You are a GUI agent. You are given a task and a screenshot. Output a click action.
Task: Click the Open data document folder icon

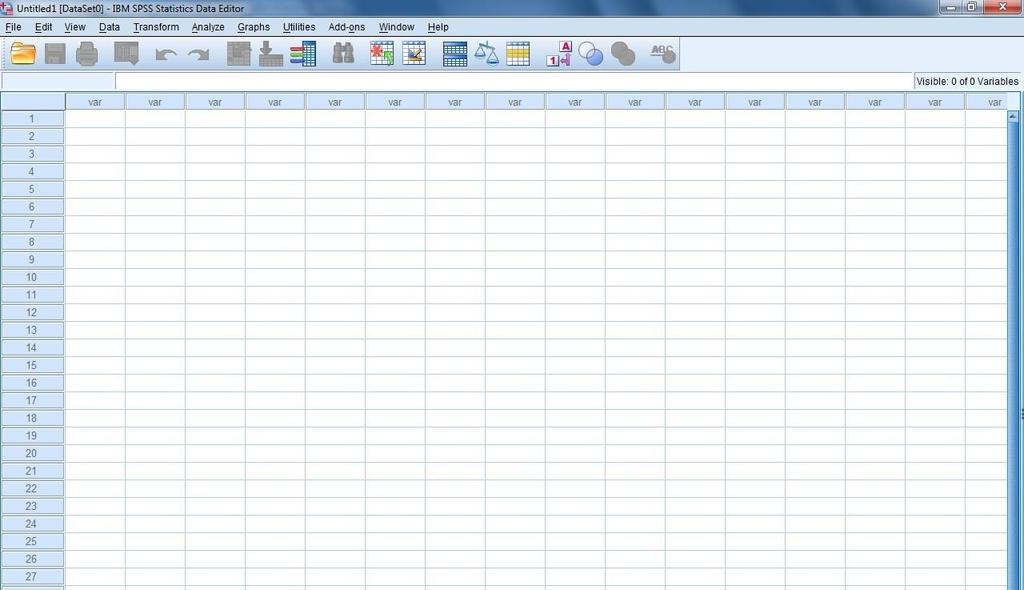pyautogui.click(x=23, y=54)
